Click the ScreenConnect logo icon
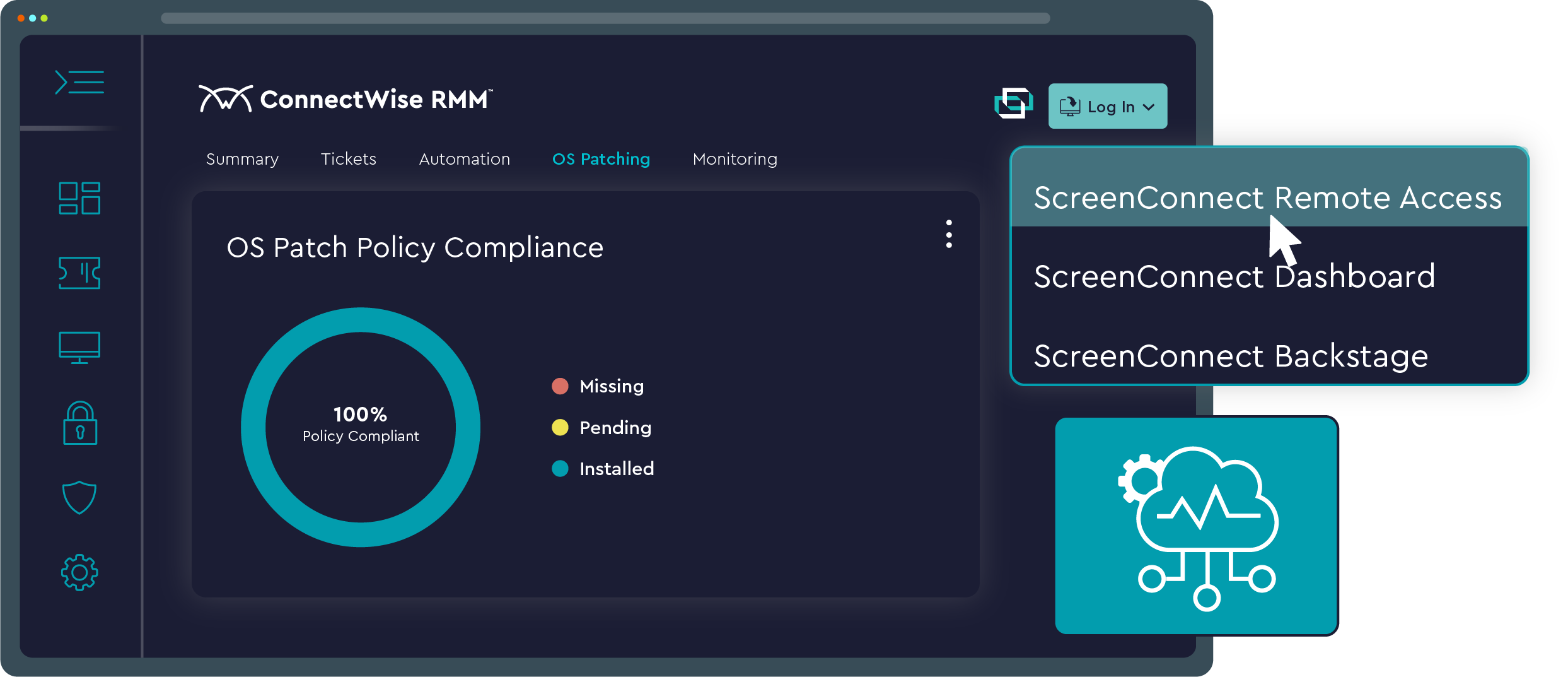1568x677 pixels. (1013, 103)
